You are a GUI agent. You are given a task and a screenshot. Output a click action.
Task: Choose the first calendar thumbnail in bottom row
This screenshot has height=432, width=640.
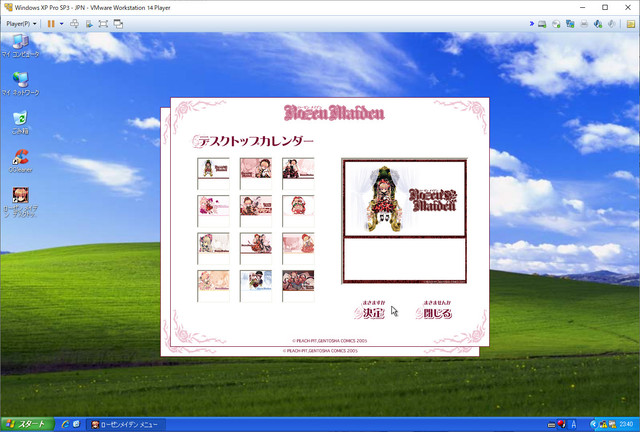coord(213,286)
